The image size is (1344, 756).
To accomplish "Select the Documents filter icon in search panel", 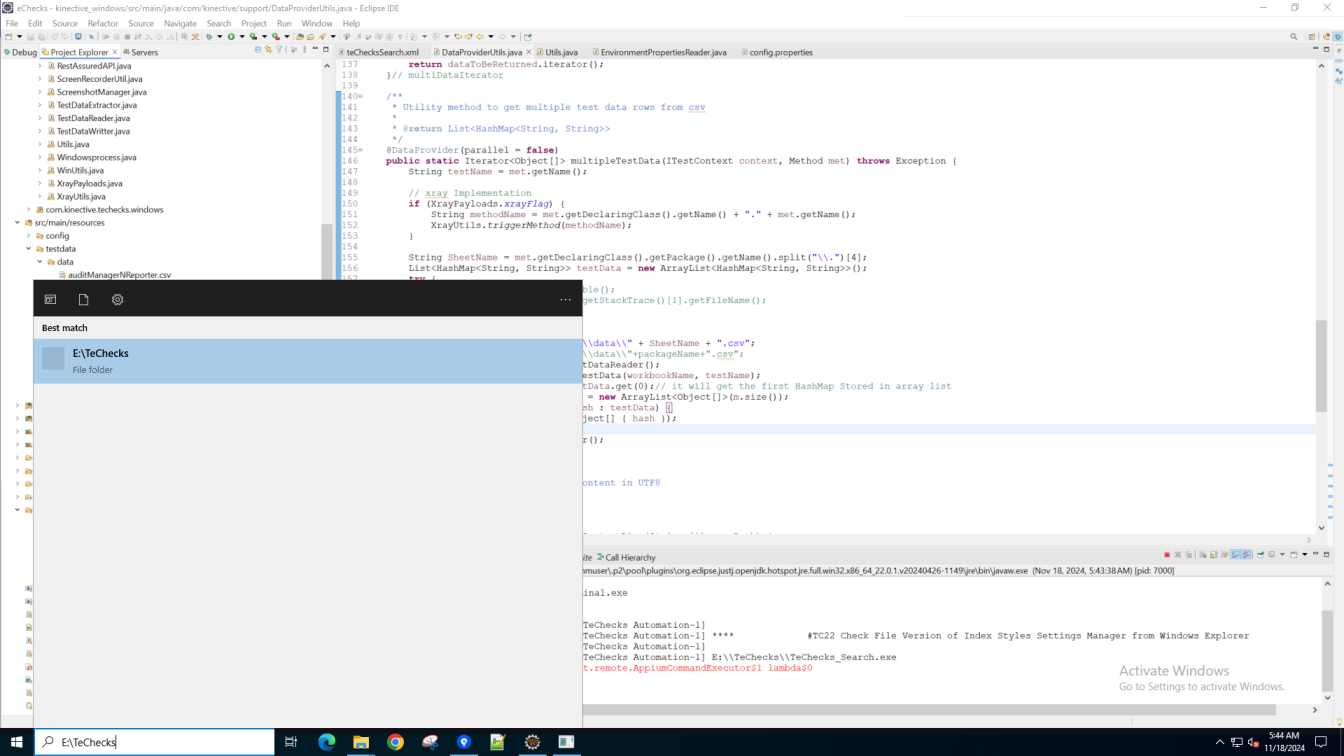I will coord(84,299).
